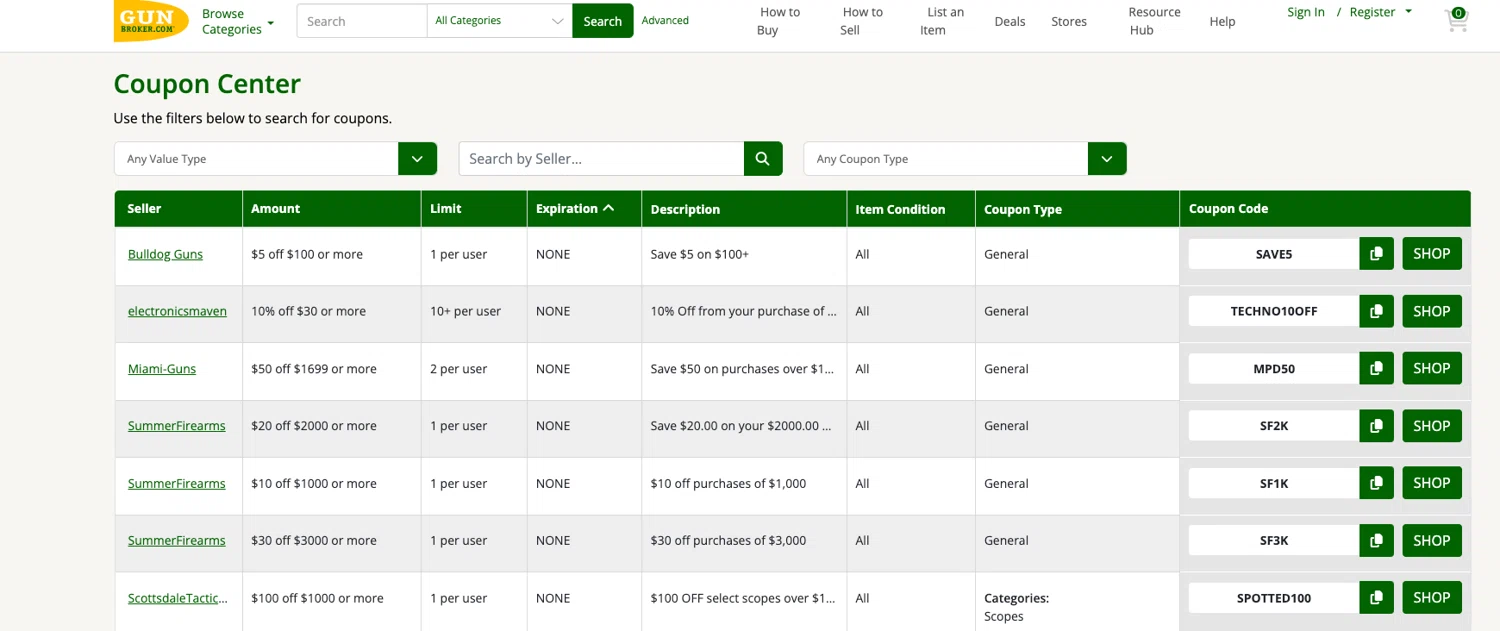The image size is (1500, 631).
Task: Open SummerFirearms link in the SF3K row
Action: pyautogui.click(x=177, y=540)
